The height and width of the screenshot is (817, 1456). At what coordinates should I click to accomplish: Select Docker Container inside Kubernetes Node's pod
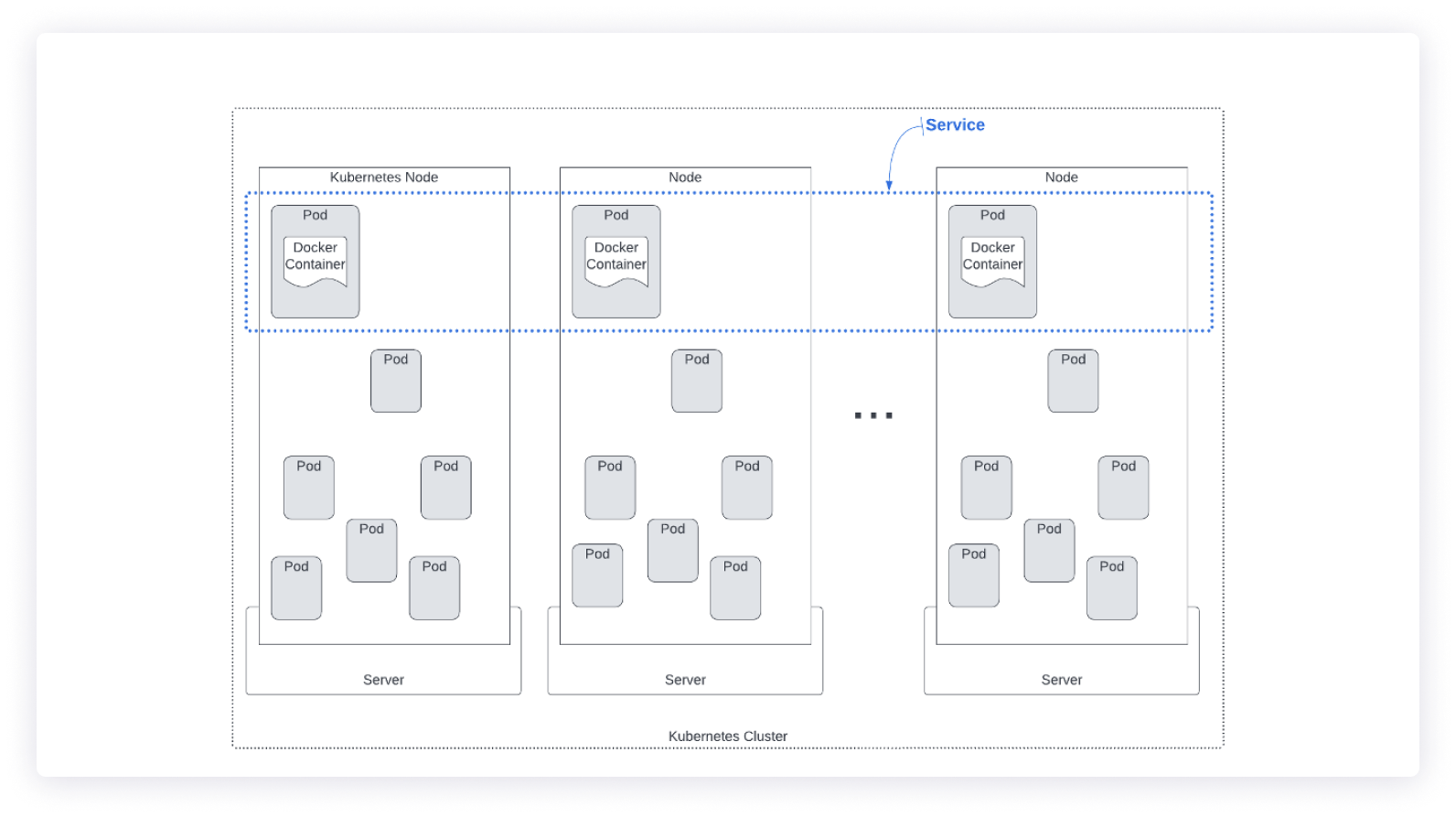click(x=316, y=261)
